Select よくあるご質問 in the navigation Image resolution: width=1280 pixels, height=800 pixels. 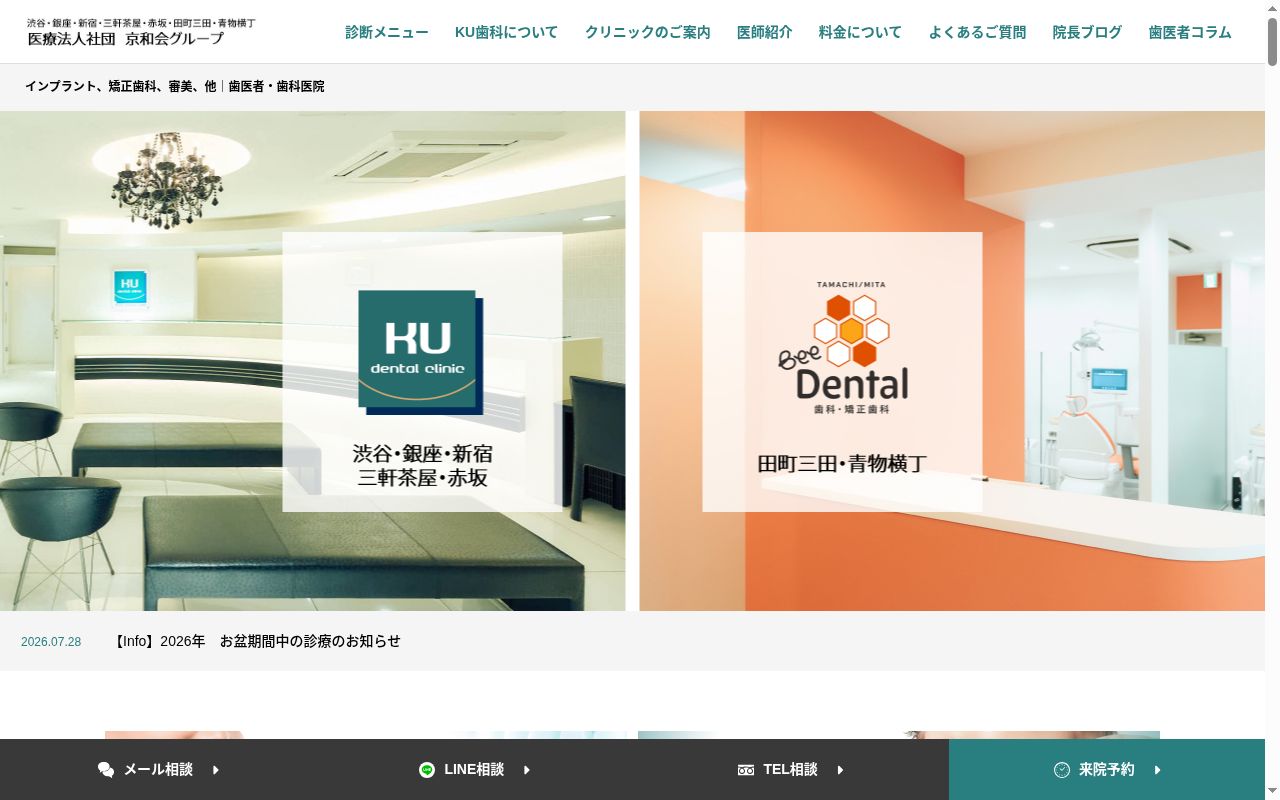977,32
